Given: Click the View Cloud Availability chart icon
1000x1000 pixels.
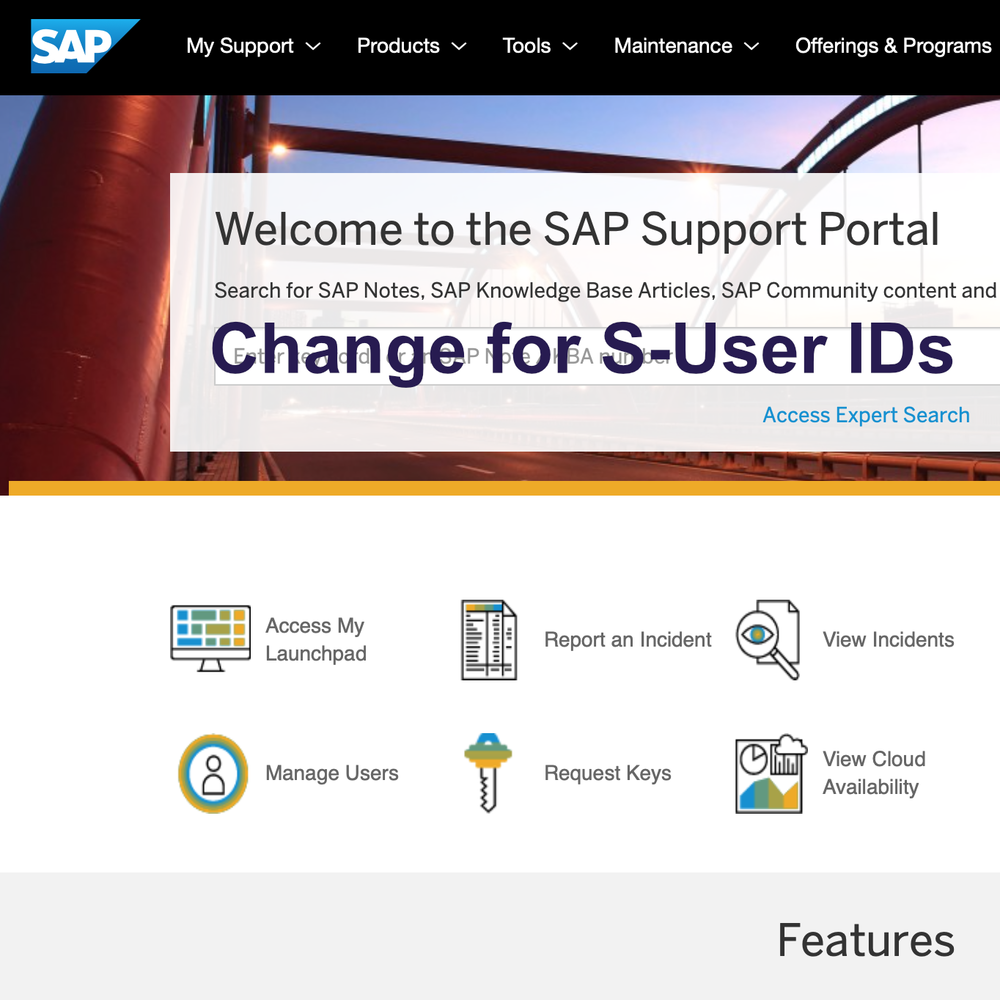Looking at the screenshot, I should (x=771, y=774).
